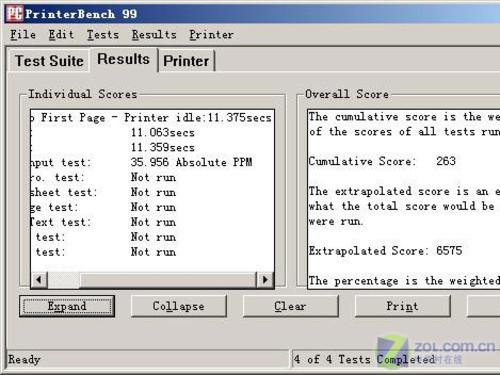Select the Results tab
Screen dimensions: 500x375
[123, 59]
